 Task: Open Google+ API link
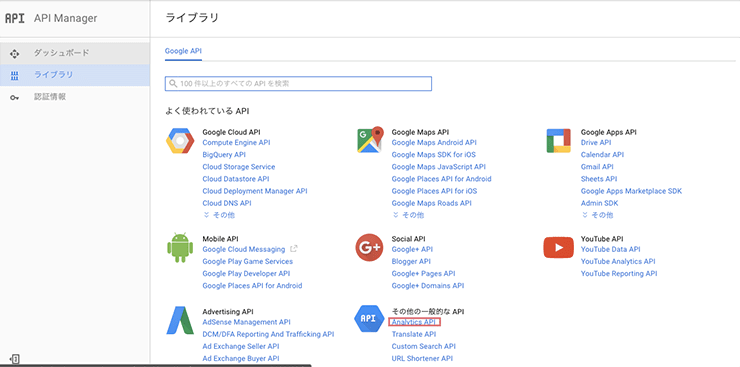(412, 249)
